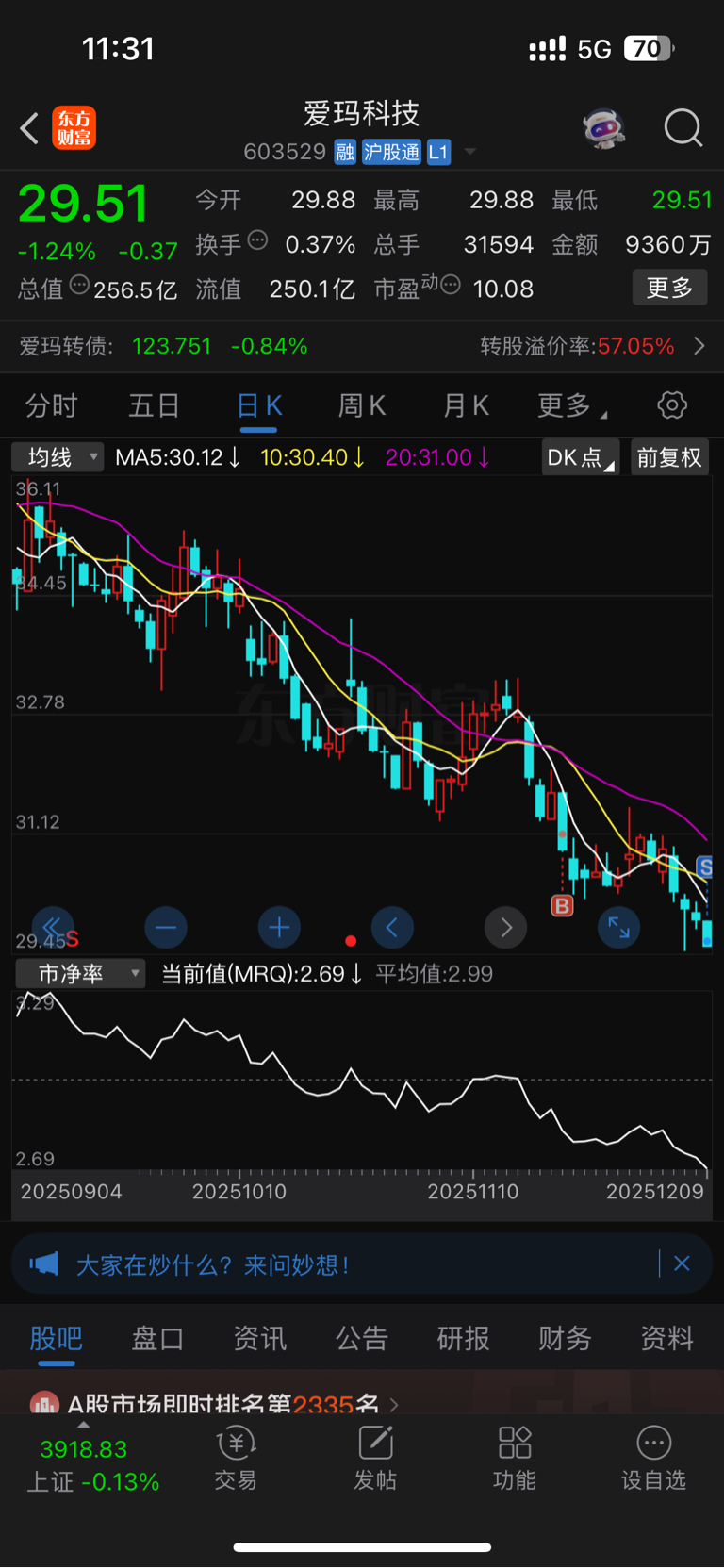Switch to 分时 chart tab
Image resolution: width=724 pixels, height=1568 pixels.
(x=51, y=405)
